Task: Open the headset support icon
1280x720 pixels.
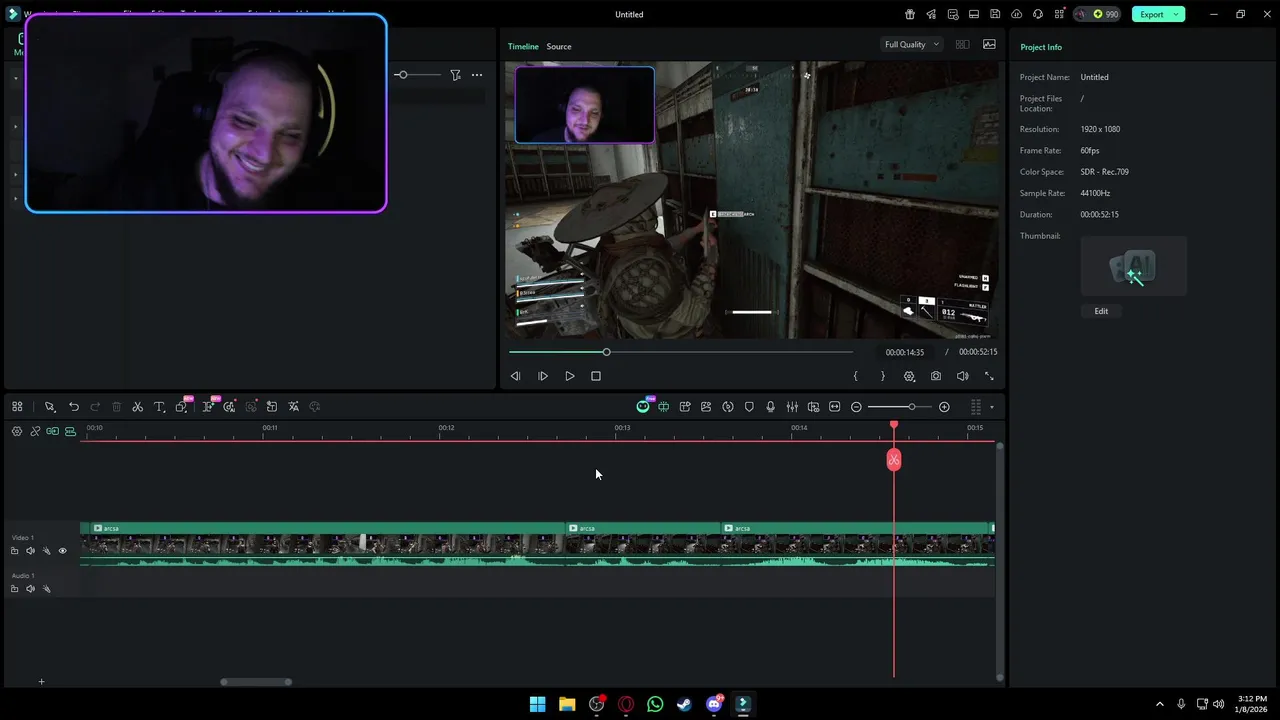Action: (1038, 14)
